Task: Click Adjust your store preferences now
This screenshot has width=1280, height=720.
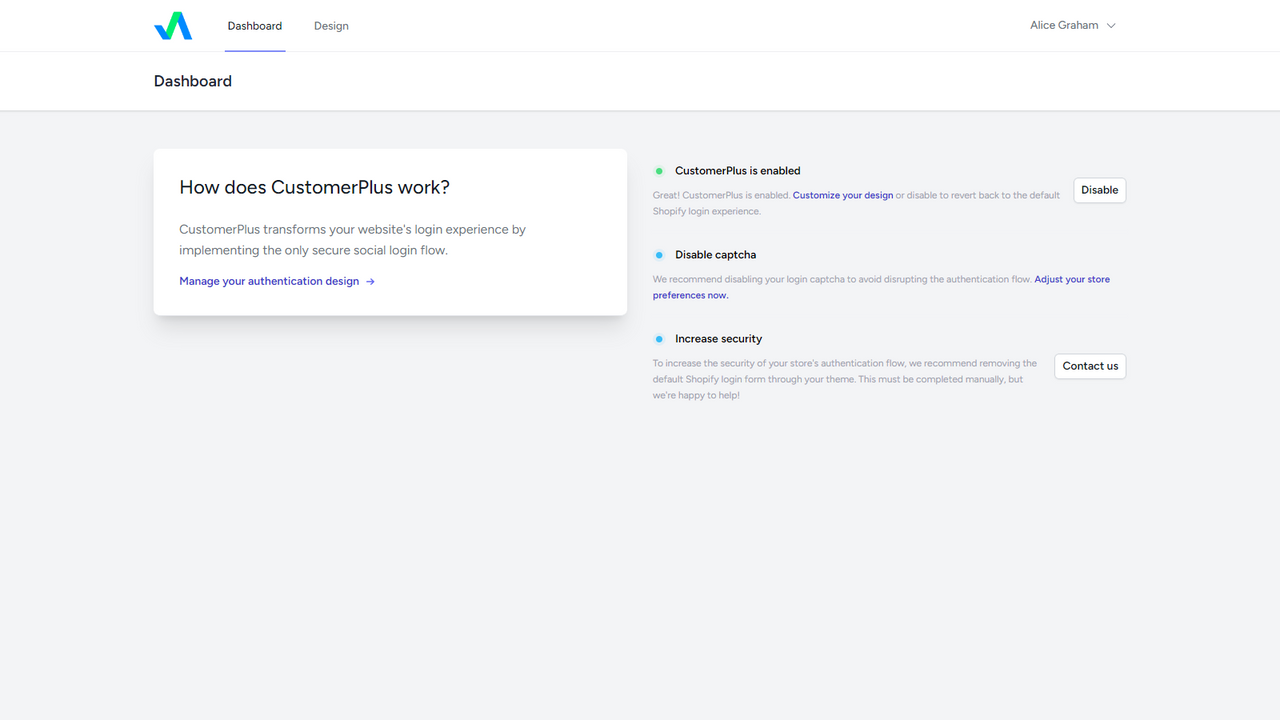Action: pos(1071,279)
